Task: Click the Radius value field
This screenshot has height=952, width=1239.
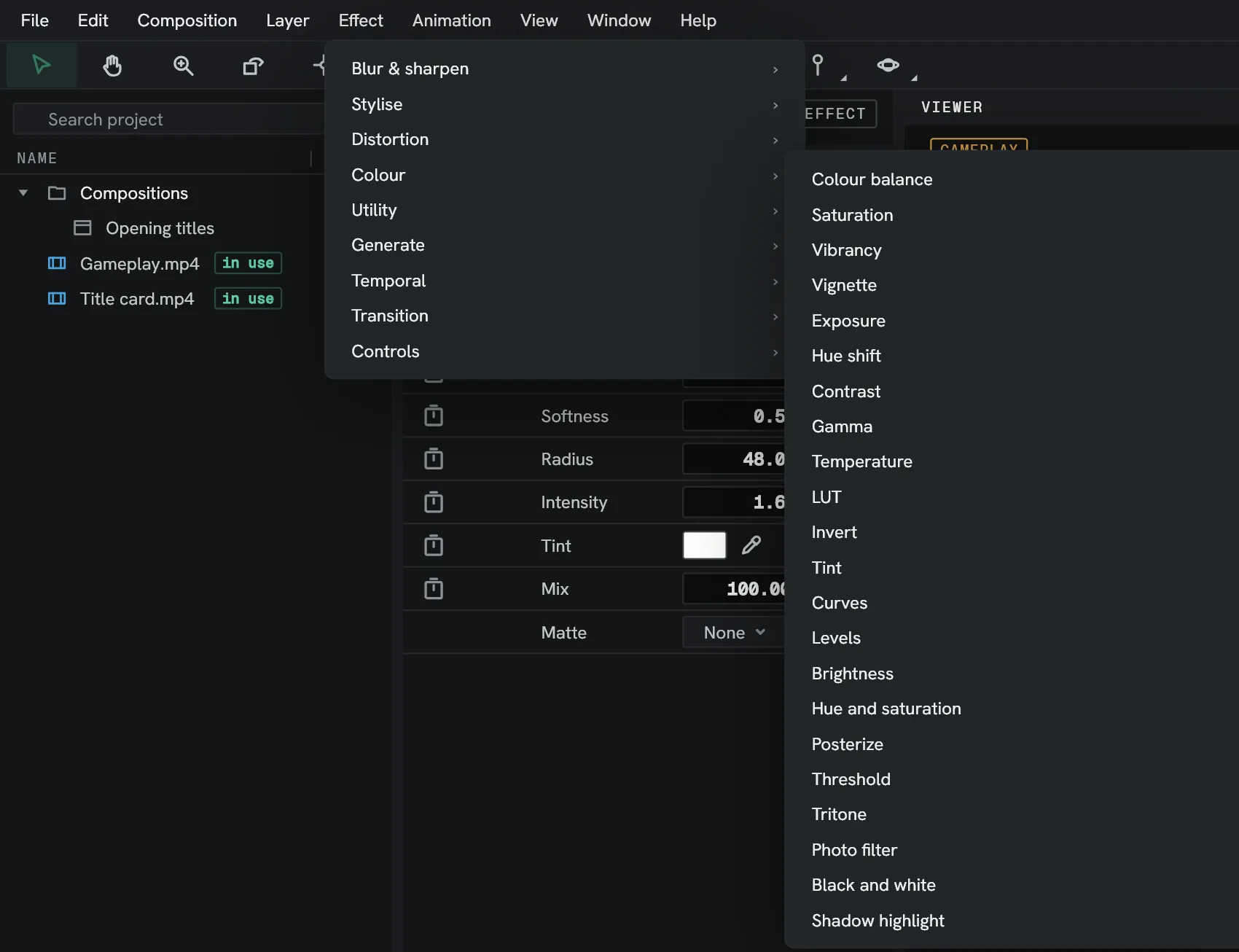Action: (734, 459)
